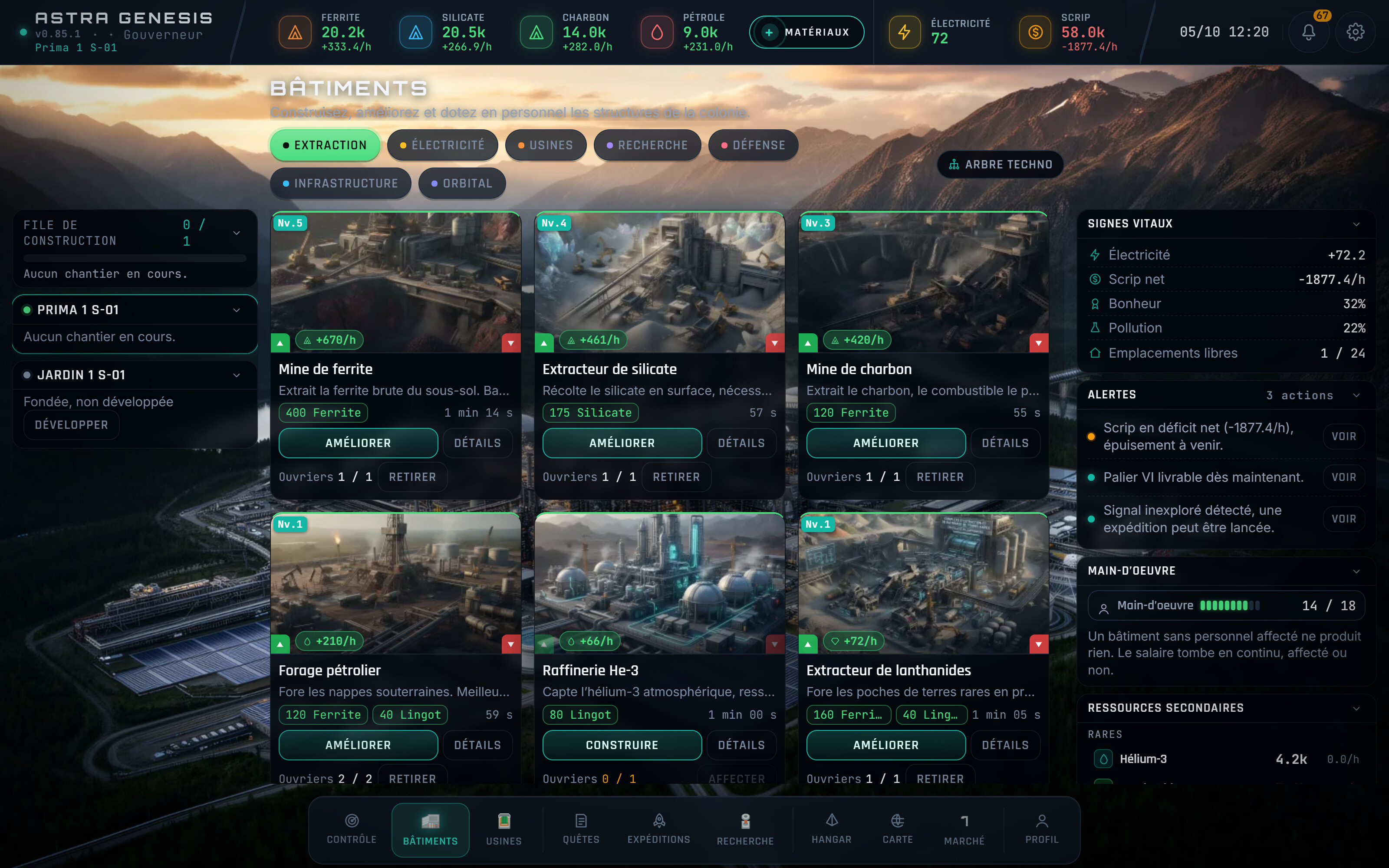Click the Ferrite resource icon
The height and width of the screenshot is (868, 1389).
coord(295,32)
